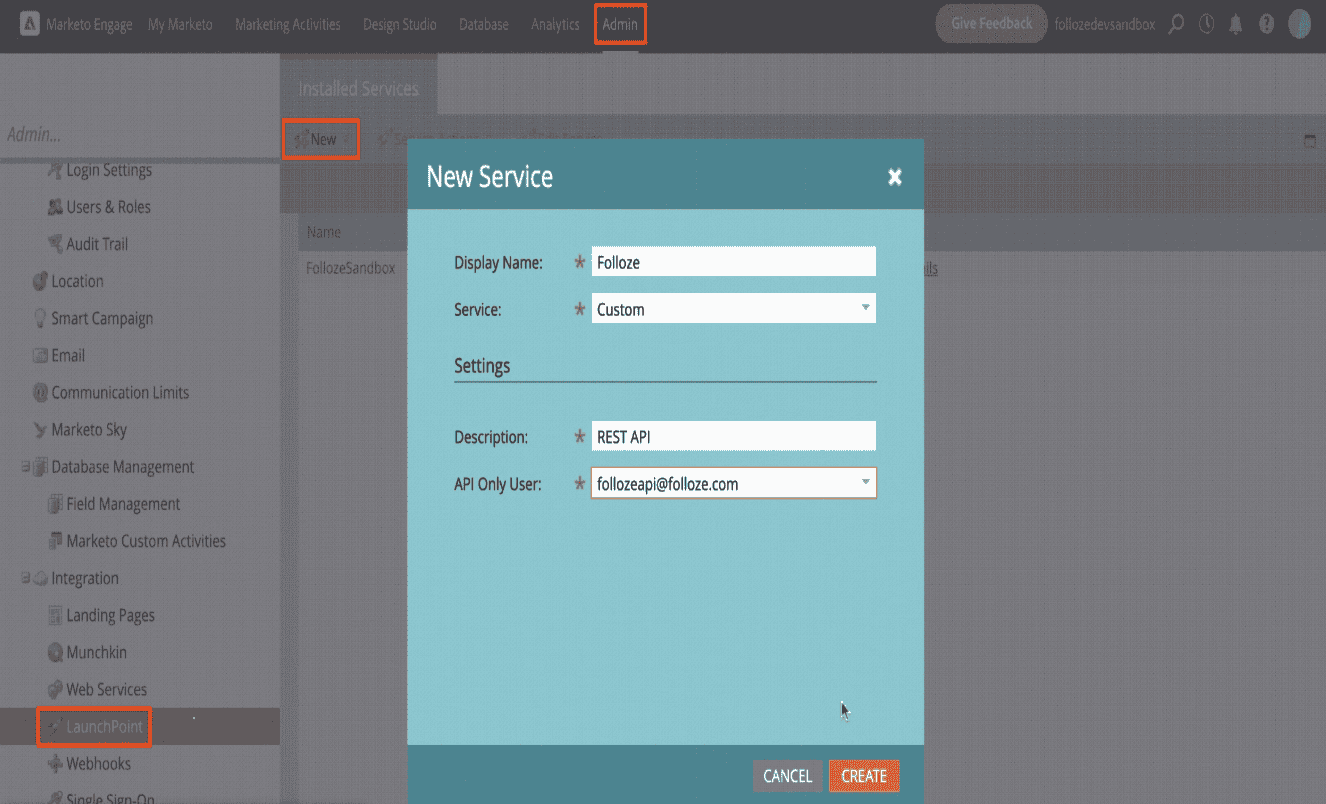Screen dimensions: 1326x804
Task: Select the Installed Services tab
Action: tap(358, 89)
